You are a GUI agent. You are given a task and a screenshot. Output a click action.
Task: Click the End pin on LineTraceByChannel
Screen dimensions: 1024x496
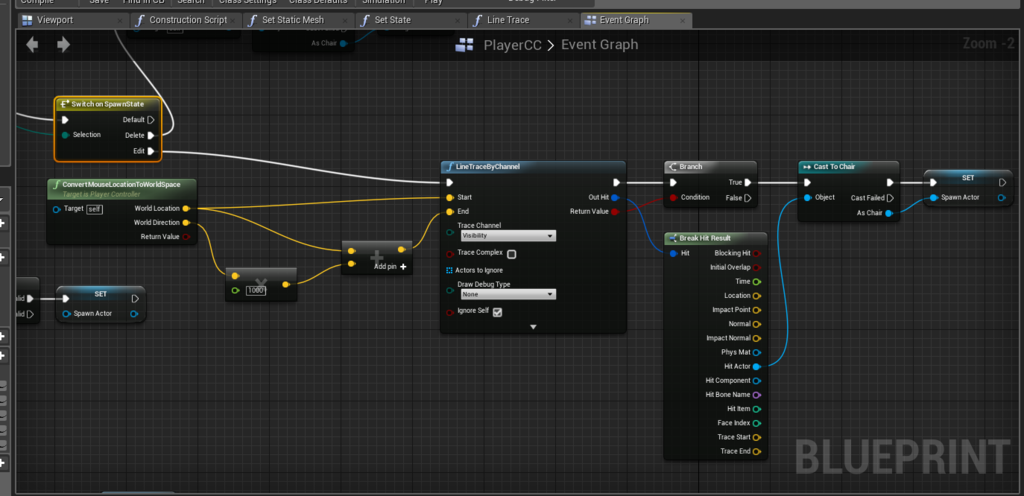point(449,212)
